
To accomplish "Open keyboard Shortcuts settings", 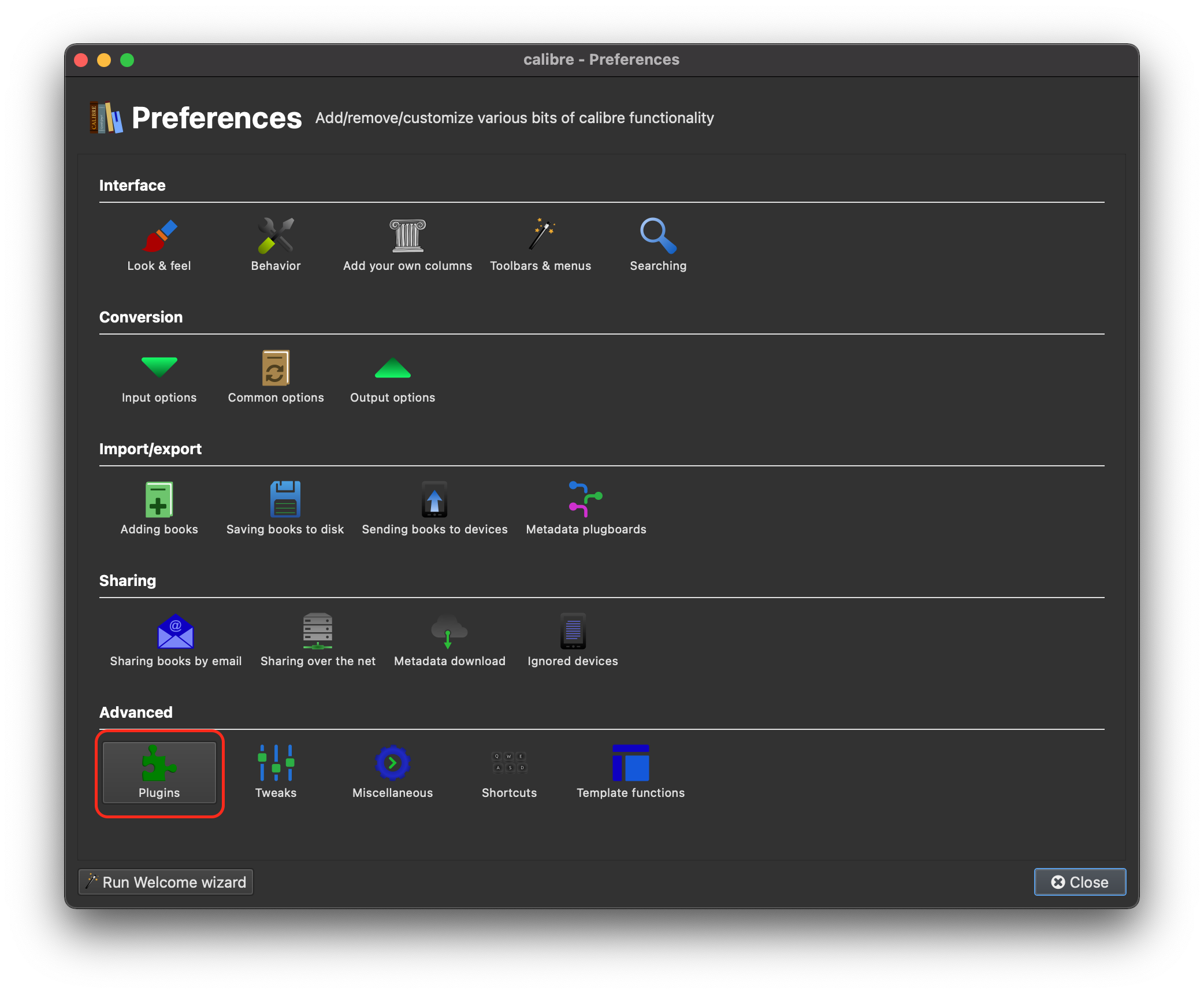I will click(x=509, y=772).
